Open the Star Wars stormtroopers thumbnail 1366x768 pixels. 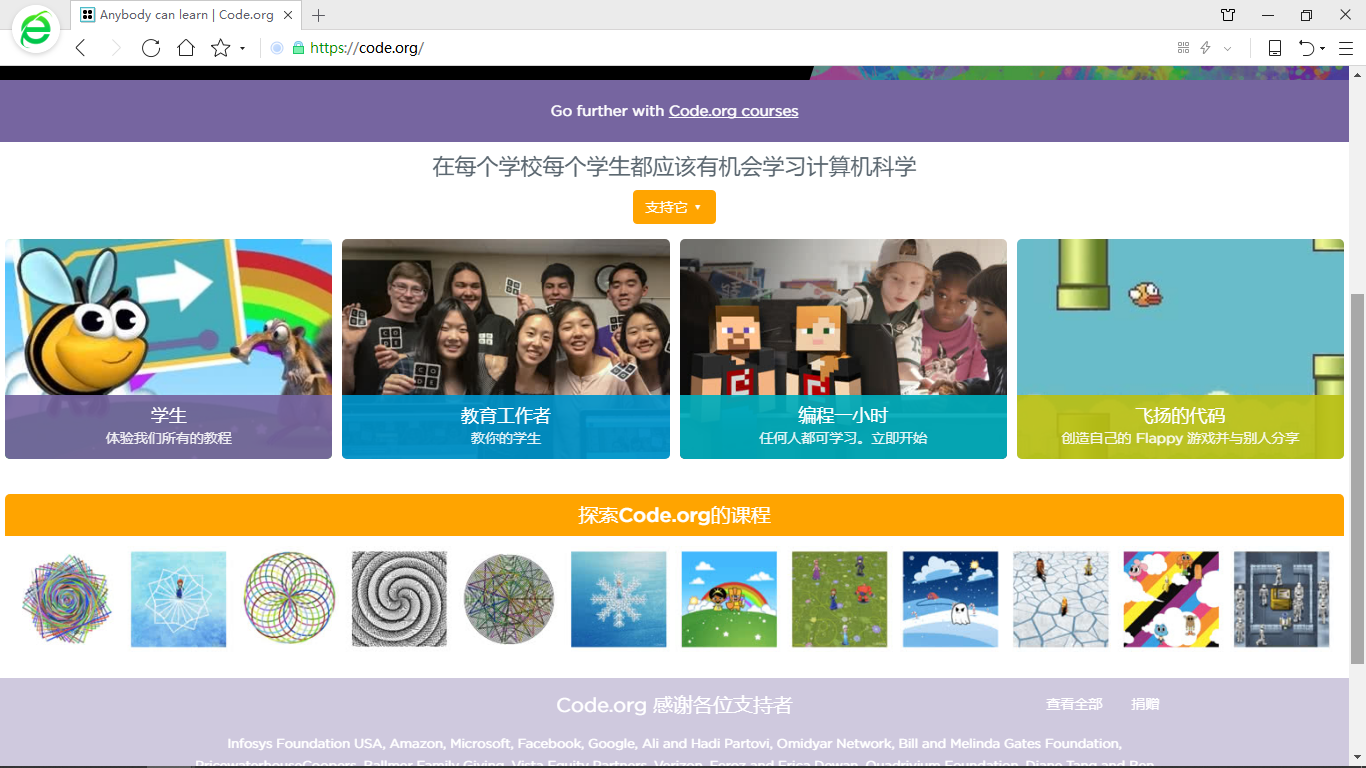point(1281,599)
